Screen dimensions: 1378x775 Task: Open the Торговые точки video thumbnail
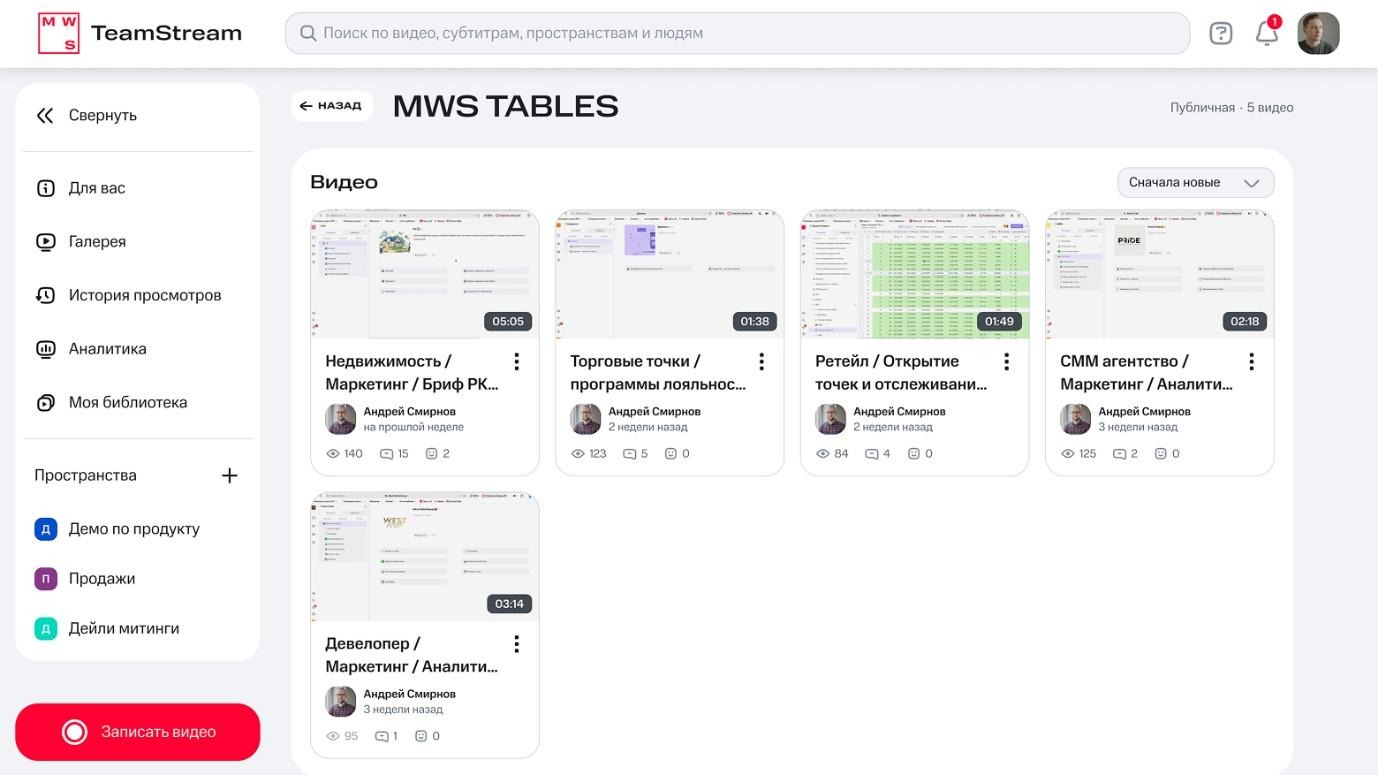pyautogui.click(x=669, y=274)
